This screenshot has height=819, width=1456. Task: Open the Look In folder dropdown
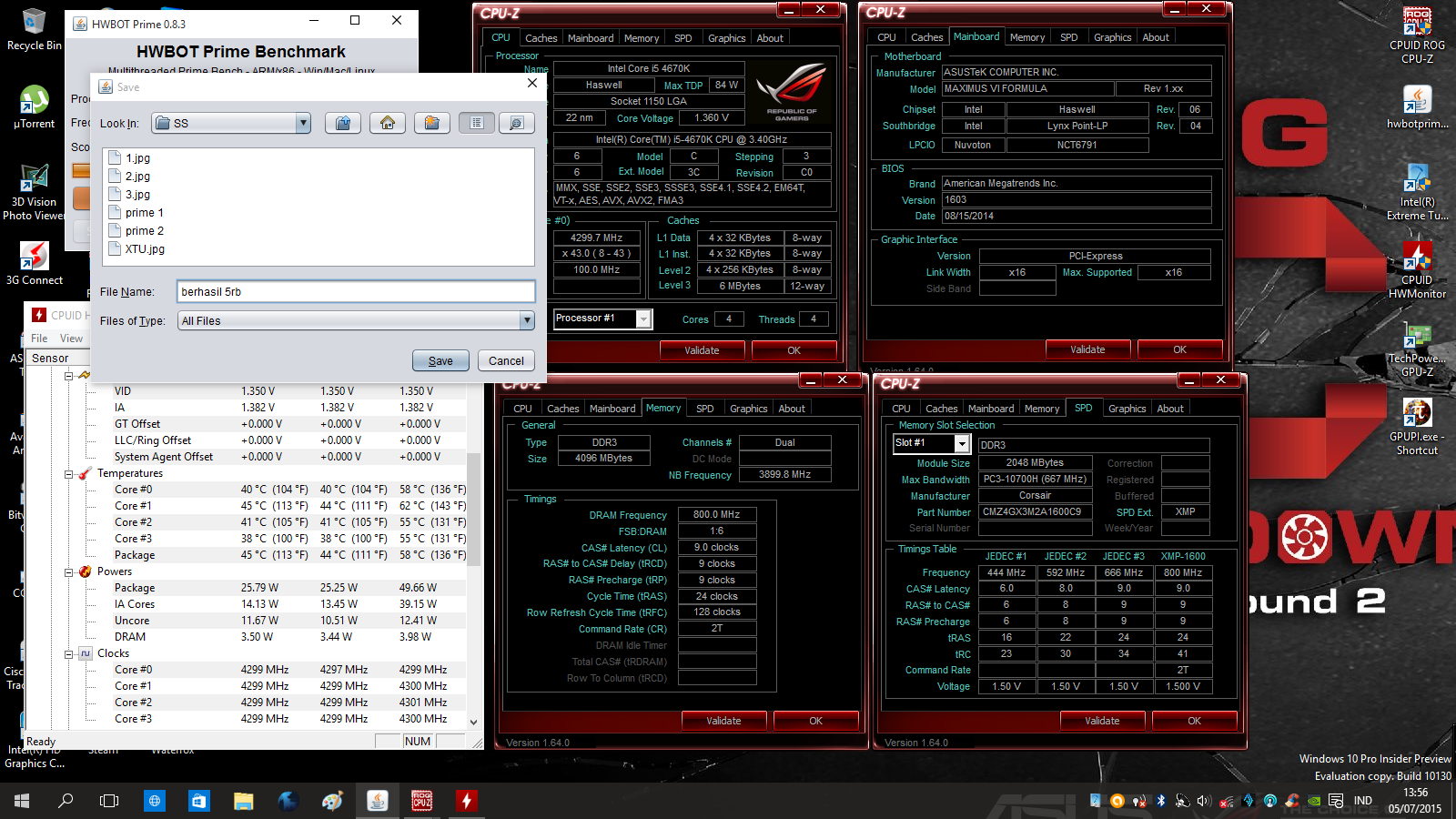304,123
